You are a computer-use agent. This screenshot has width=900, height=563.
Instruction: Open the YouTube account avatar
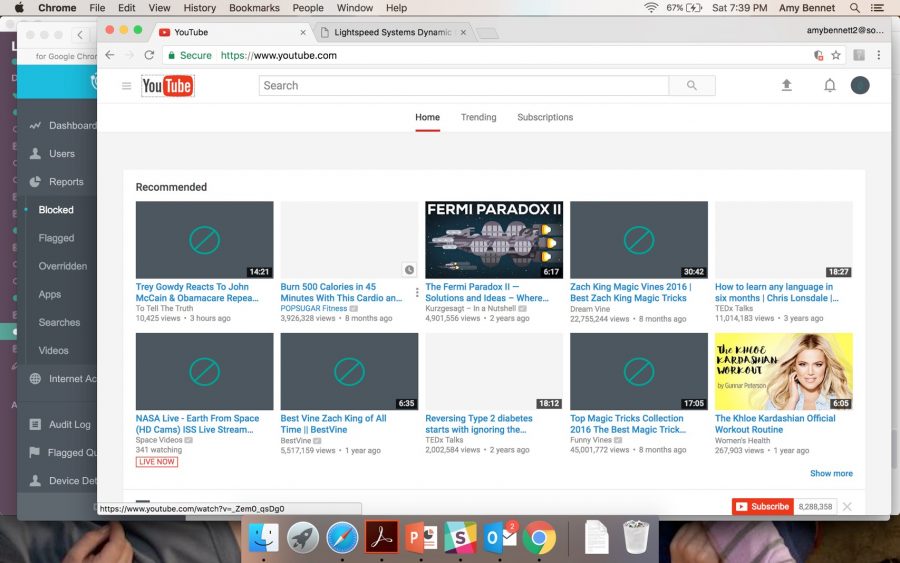tap(859, 86)
